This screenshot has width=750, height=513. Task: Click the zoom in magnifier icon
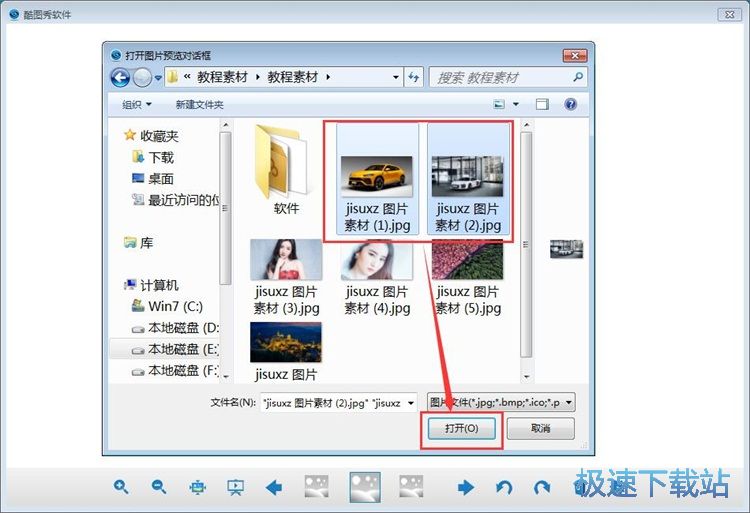tap(121, 487)
